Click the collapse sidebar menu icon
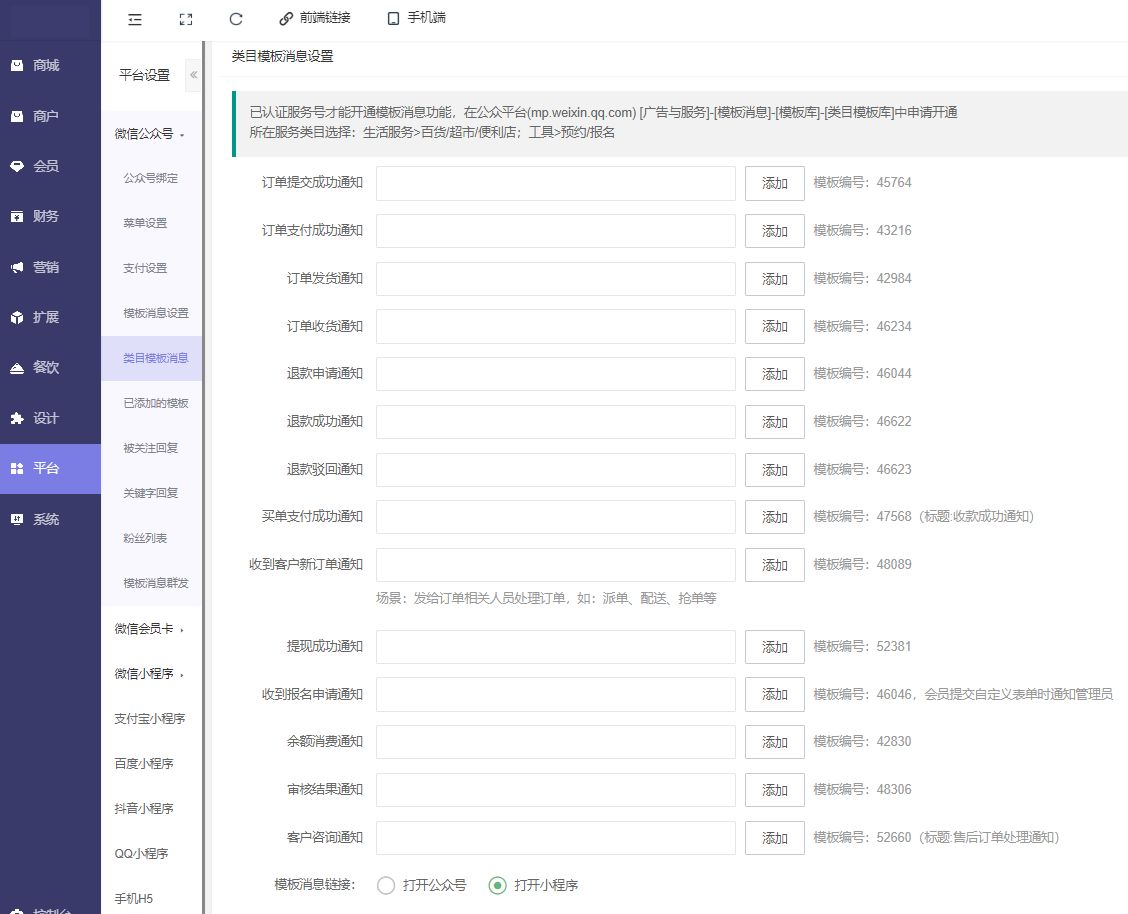 pyautogui.click(x=135, y=18)
